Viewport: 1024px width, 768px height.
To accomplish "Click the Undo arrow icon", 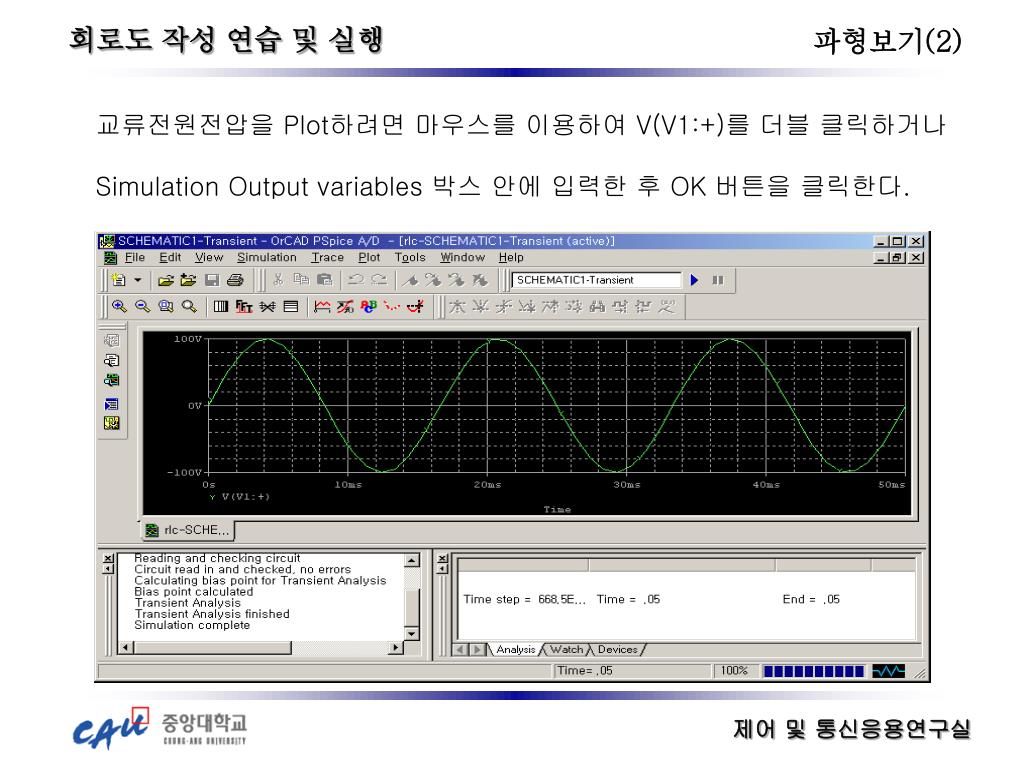I will click(x=356, y=280).
